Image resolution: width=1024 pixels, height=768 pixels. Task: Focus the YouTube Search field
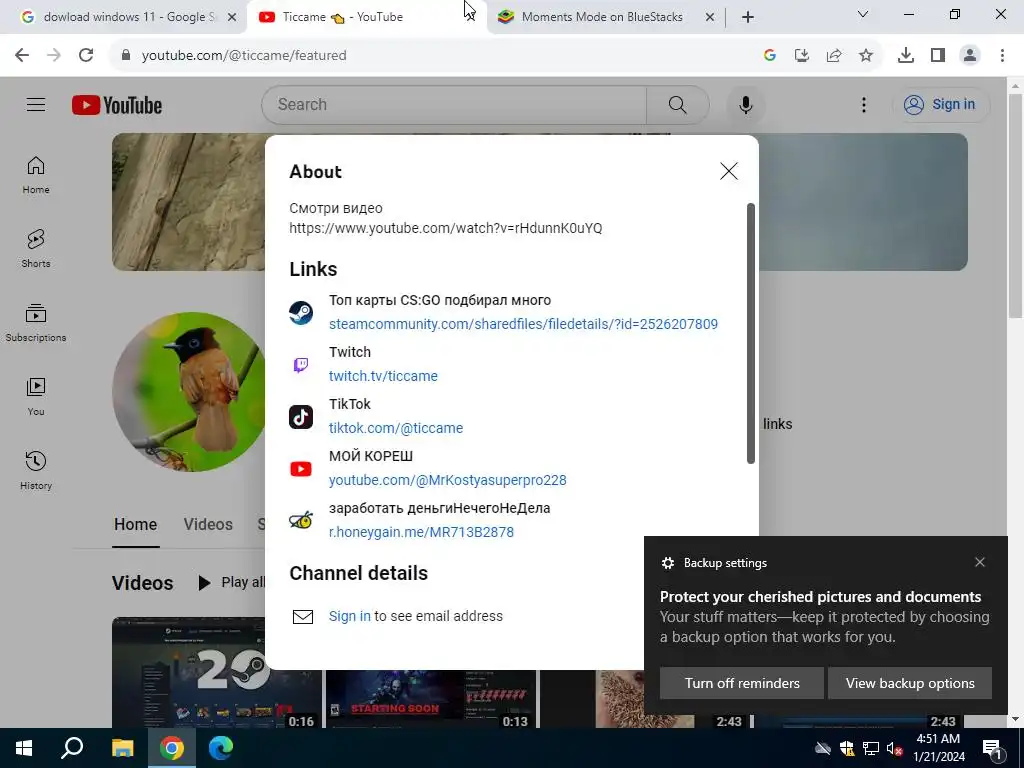(x=454, y=104)
